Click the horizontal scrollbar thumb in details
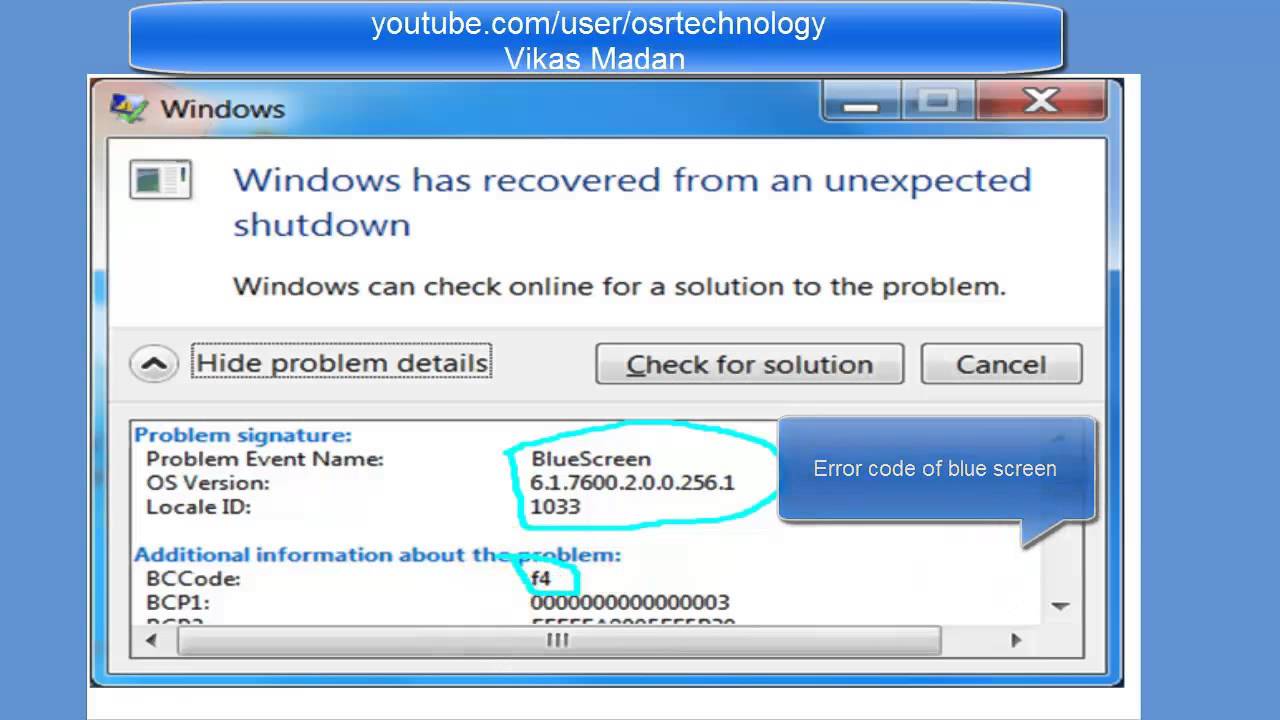This screenshot has height=720, width=1280. (558, 641)
